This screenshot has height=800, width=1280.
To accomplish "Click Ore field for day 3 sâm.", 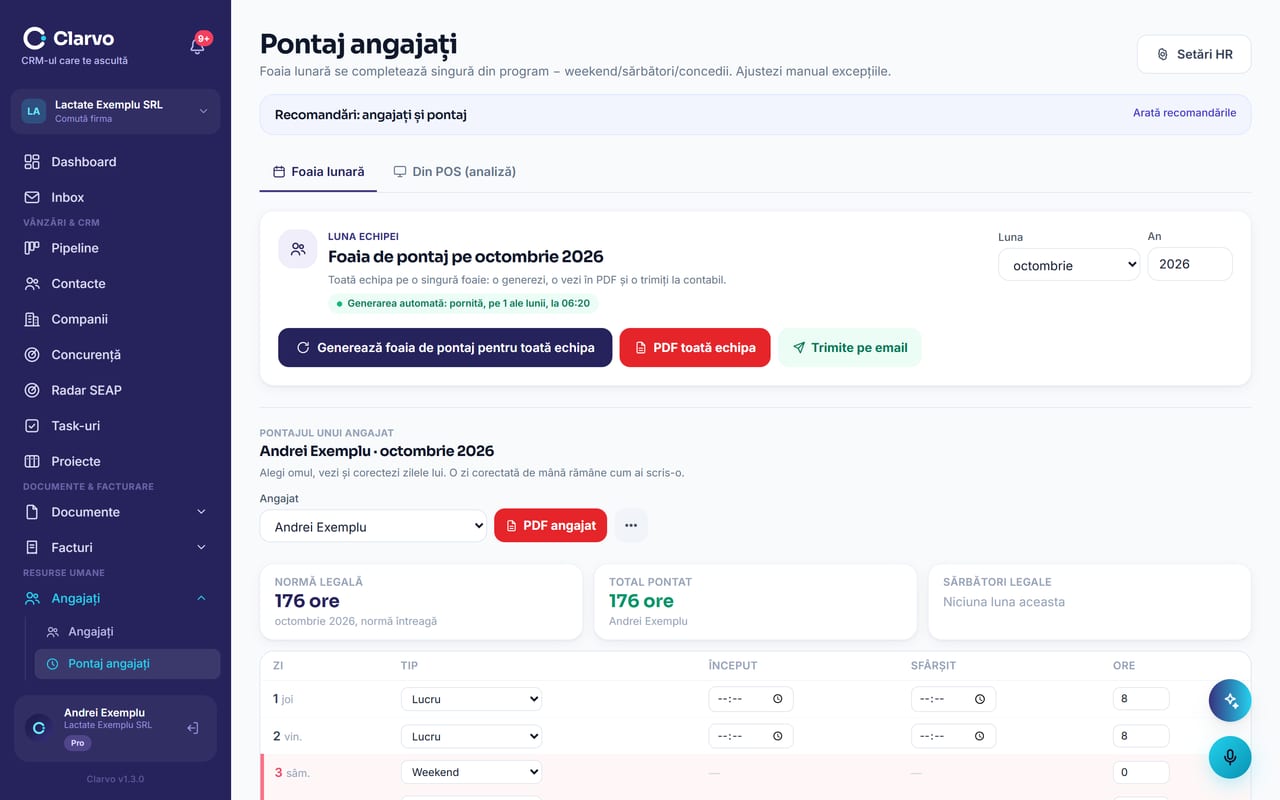I will point(1141,772).
